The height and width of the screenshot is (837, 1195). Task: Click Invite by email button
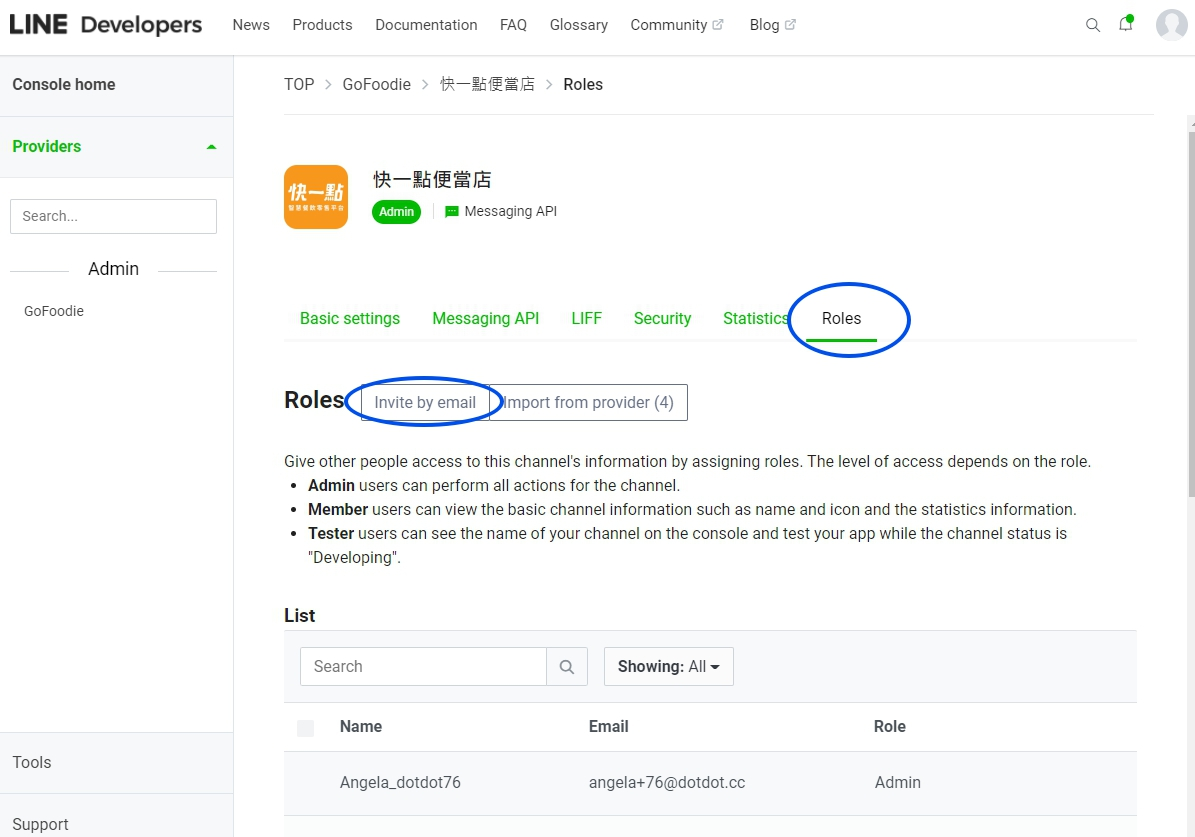tap(424, 402)
